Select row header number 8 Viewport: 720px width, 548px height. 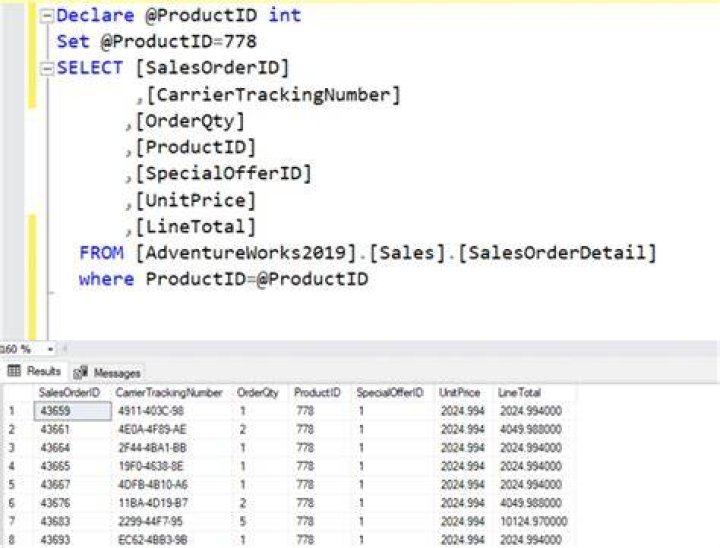pyautogui.click(x=11, y=540)
